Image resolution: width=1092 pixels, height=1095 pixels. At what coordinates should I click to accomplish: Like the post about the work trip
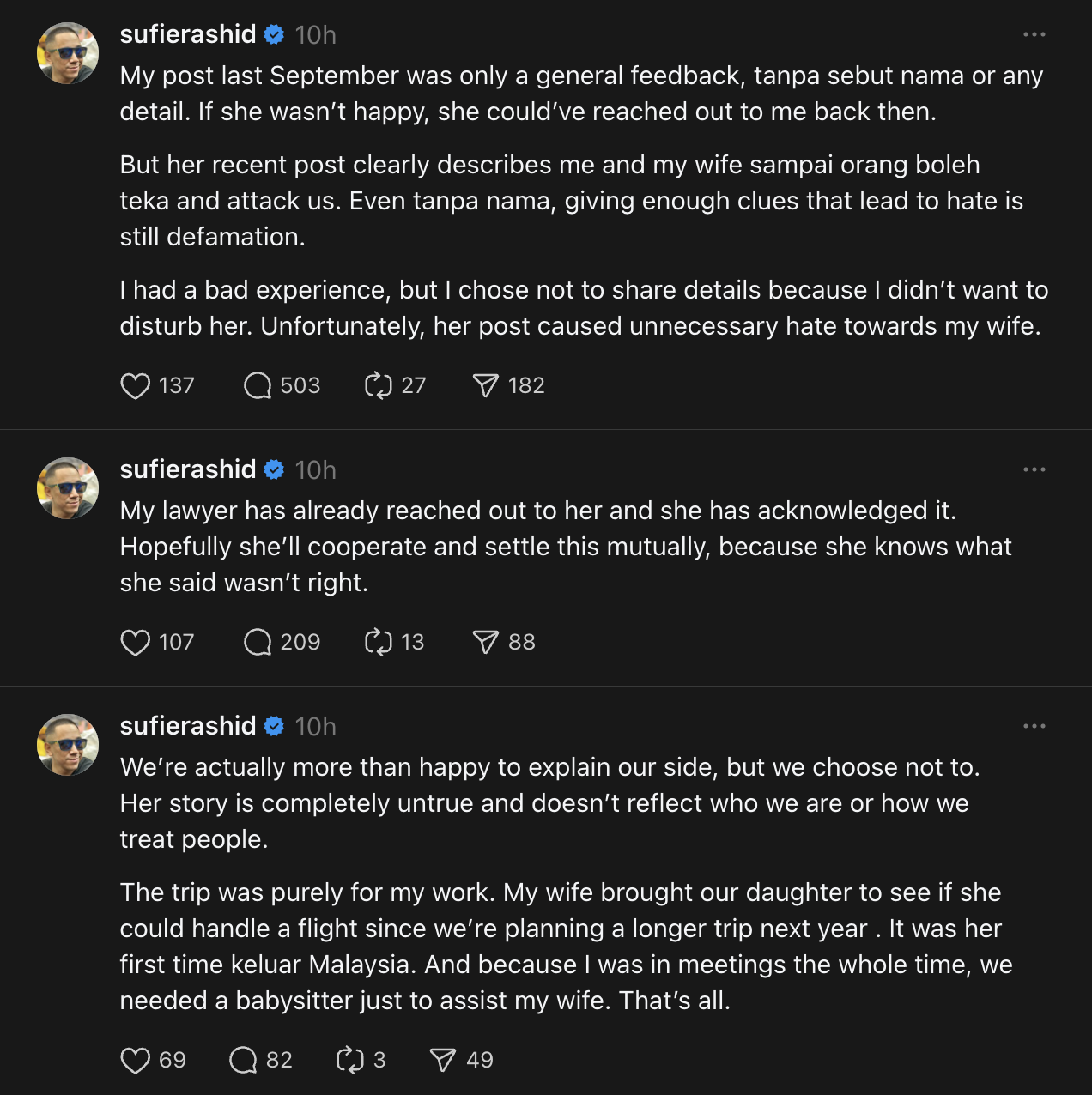pos(136,1061)
